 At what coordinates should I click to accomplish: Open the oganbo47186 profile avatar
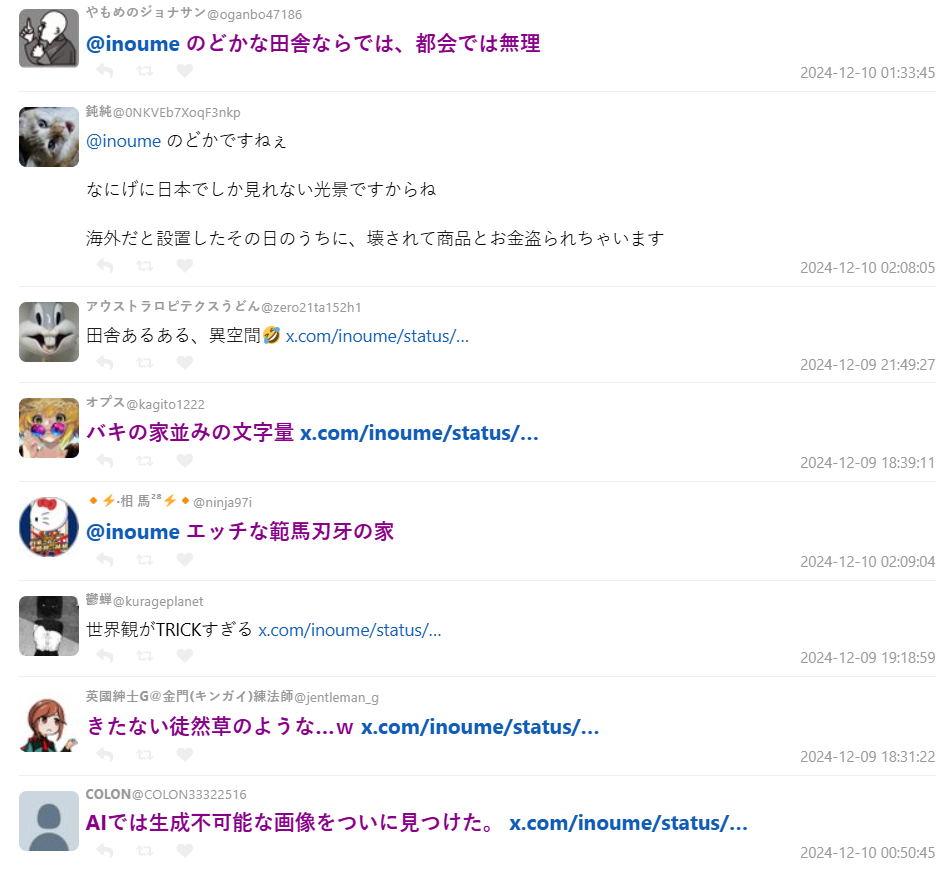click(x=49, y=38)
